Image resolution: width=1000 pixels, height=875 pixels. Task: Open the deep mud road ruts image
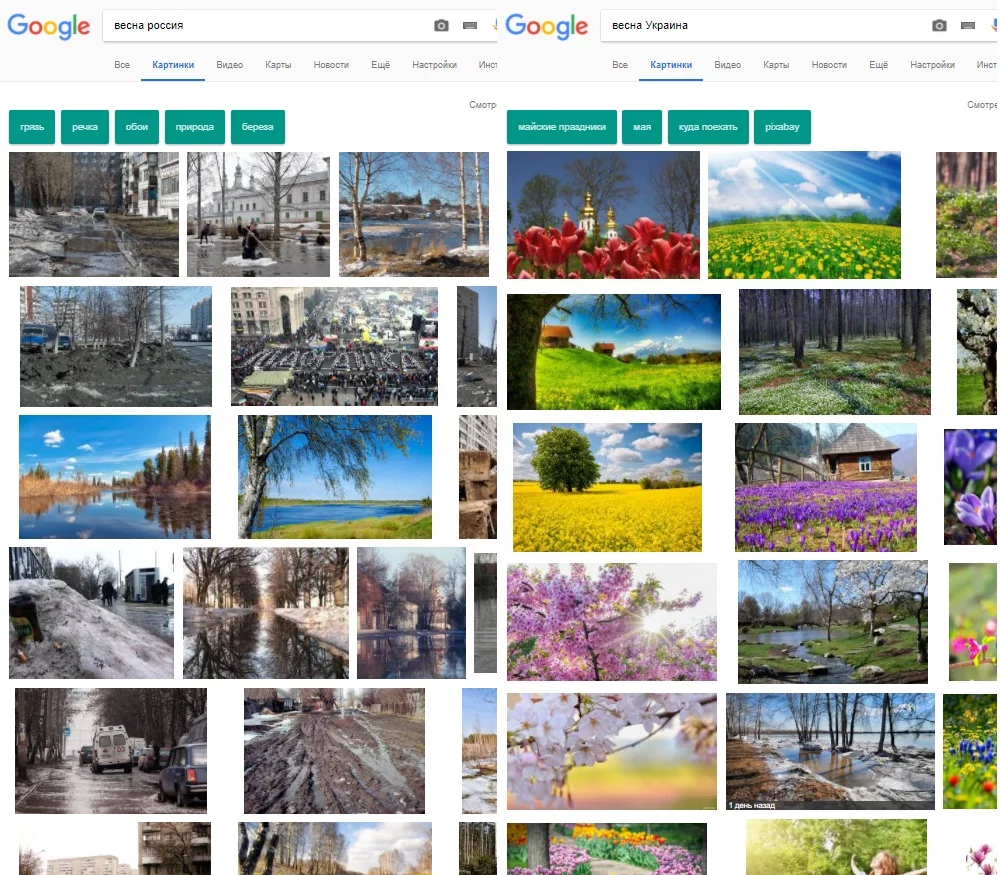[334, 751]
